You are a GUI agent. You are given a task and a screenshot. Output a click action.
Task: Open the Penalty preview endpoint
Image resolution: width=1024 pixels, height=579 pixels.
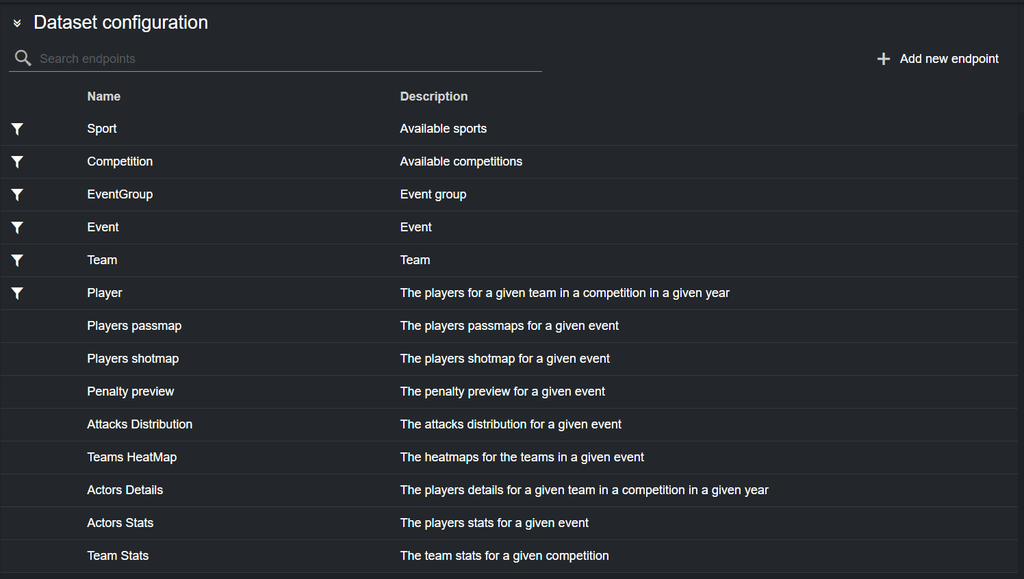tap(130, 392)
